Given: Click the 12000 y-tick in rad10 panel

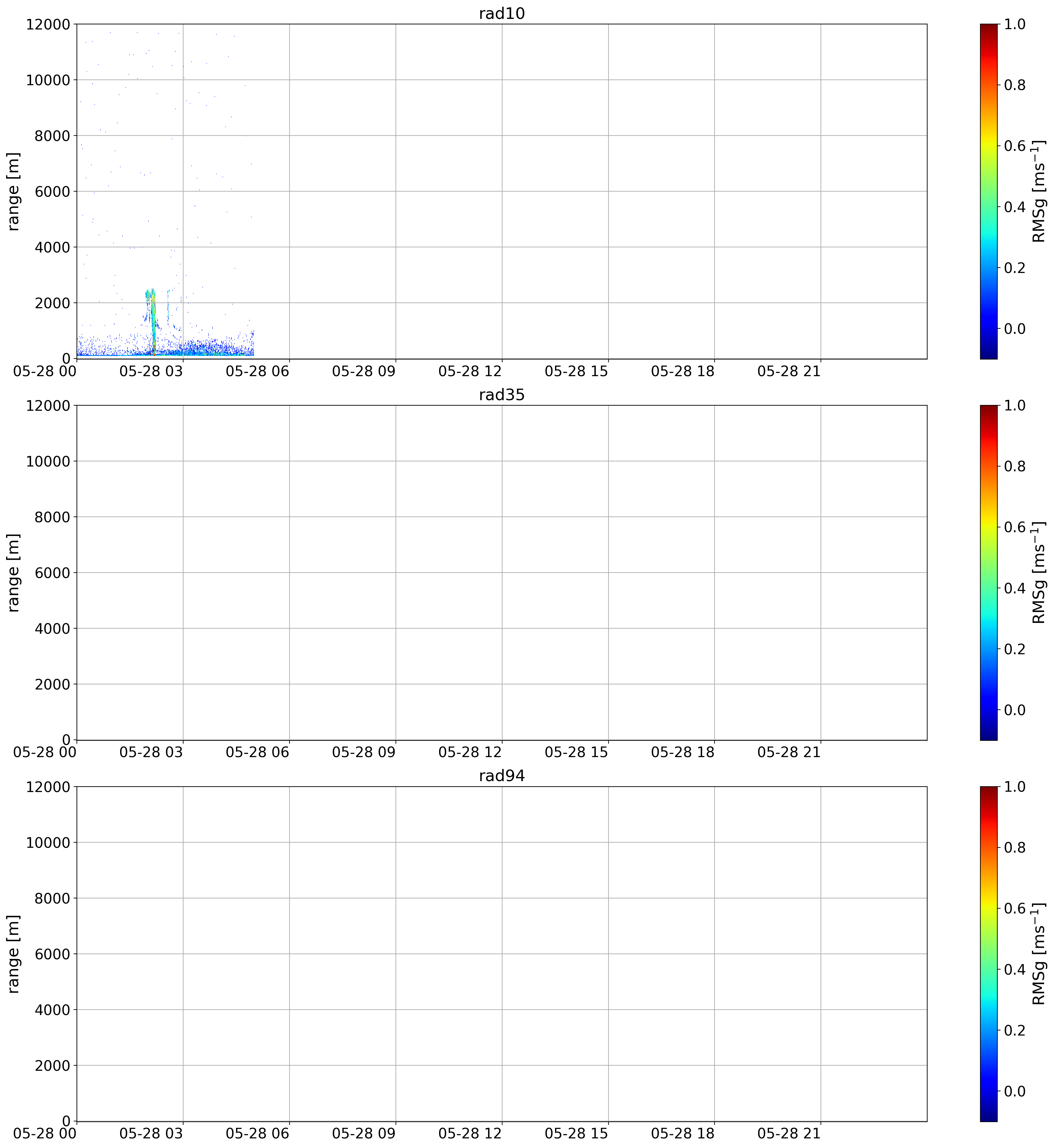Looking at the screenshot, I should [x=48, y=24].
